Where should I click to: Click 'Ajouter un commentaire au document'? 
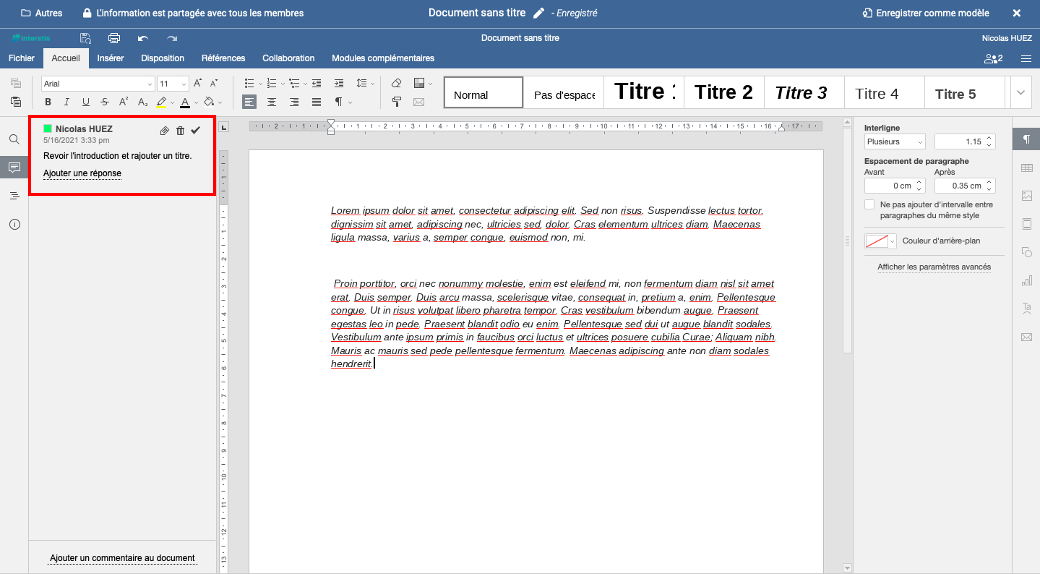coord(122,558)
